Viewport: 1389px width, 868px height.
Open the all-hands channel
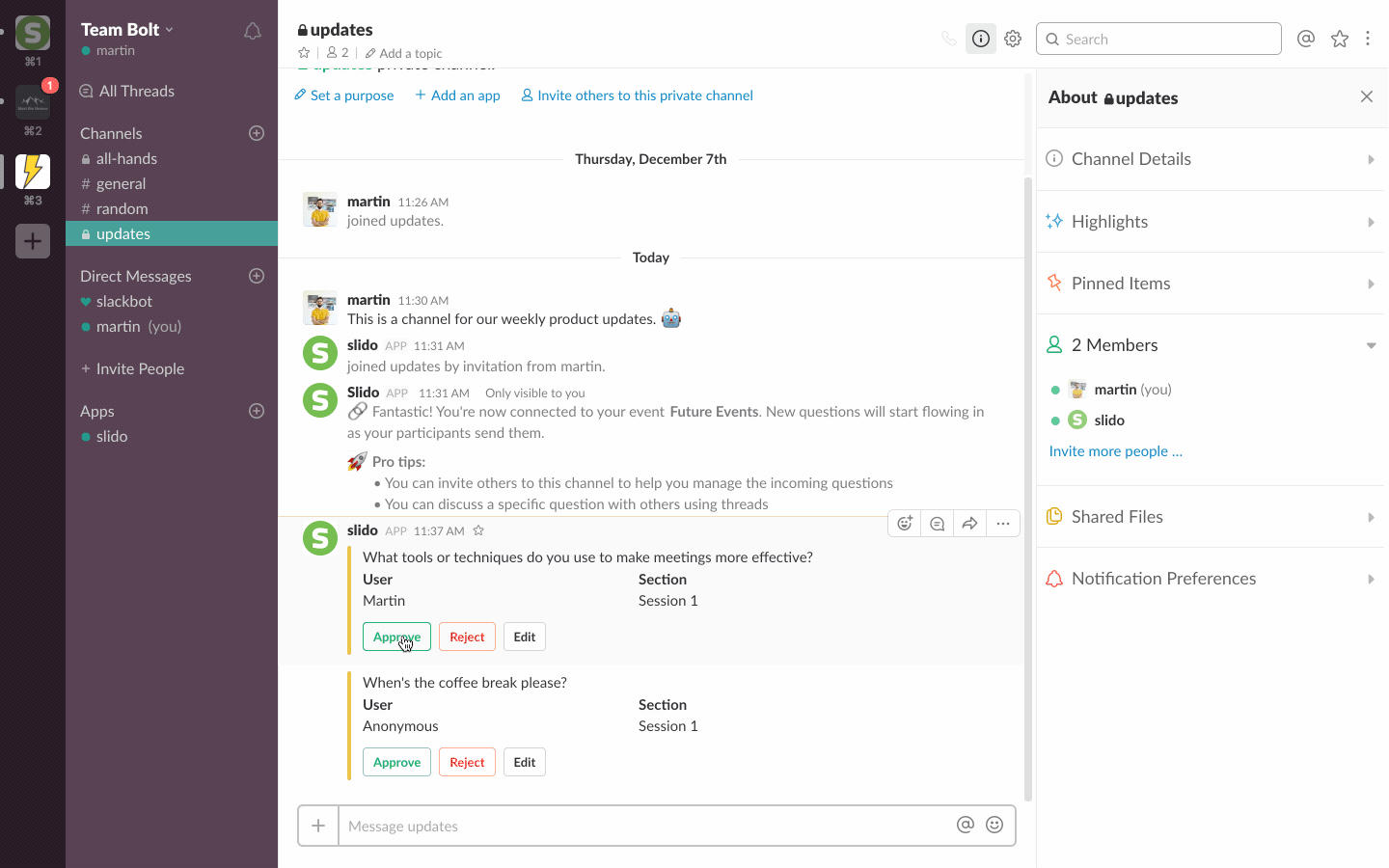click(172, 158)
